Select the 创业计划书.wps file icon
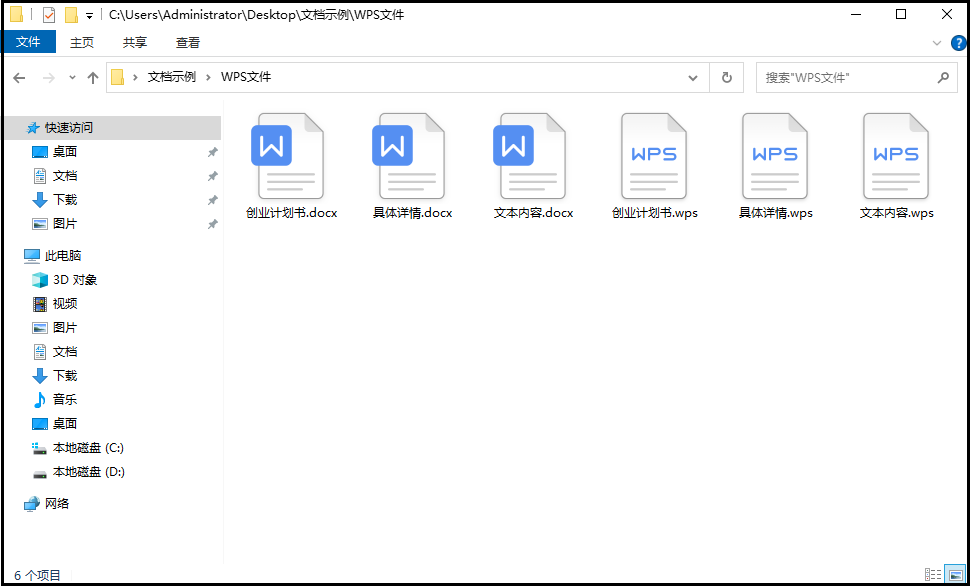This screenshot has width=970, height=586. (654, 156)
